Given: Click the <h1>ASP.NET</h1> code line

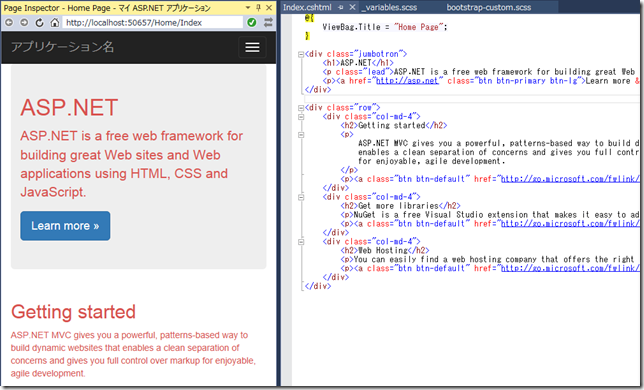Looking at the screenshot, I should 358,63.
